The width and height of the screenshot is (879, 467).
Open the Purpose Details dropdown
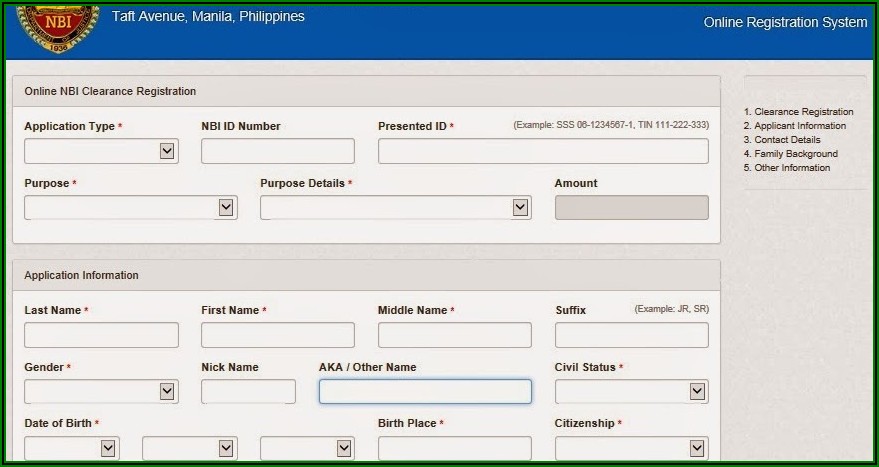(x=395, y=207)
